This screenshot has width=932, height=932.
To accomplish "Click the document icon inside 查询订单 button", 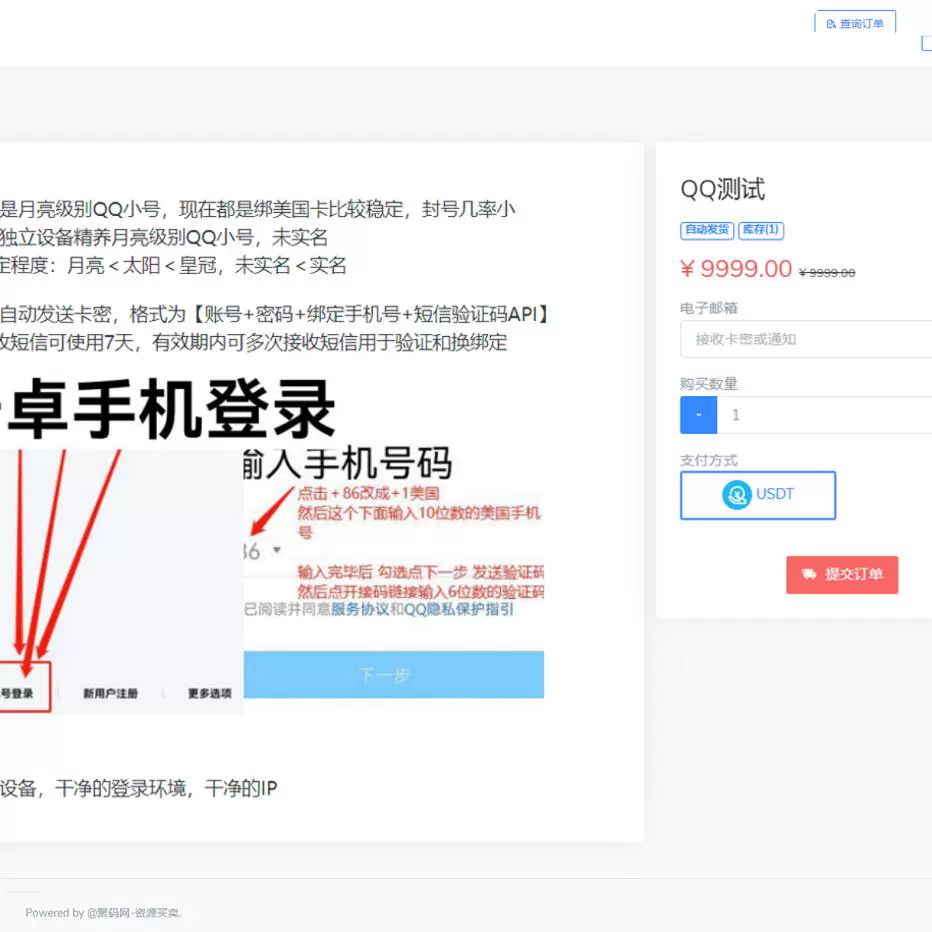I will (x=830, y=22).
